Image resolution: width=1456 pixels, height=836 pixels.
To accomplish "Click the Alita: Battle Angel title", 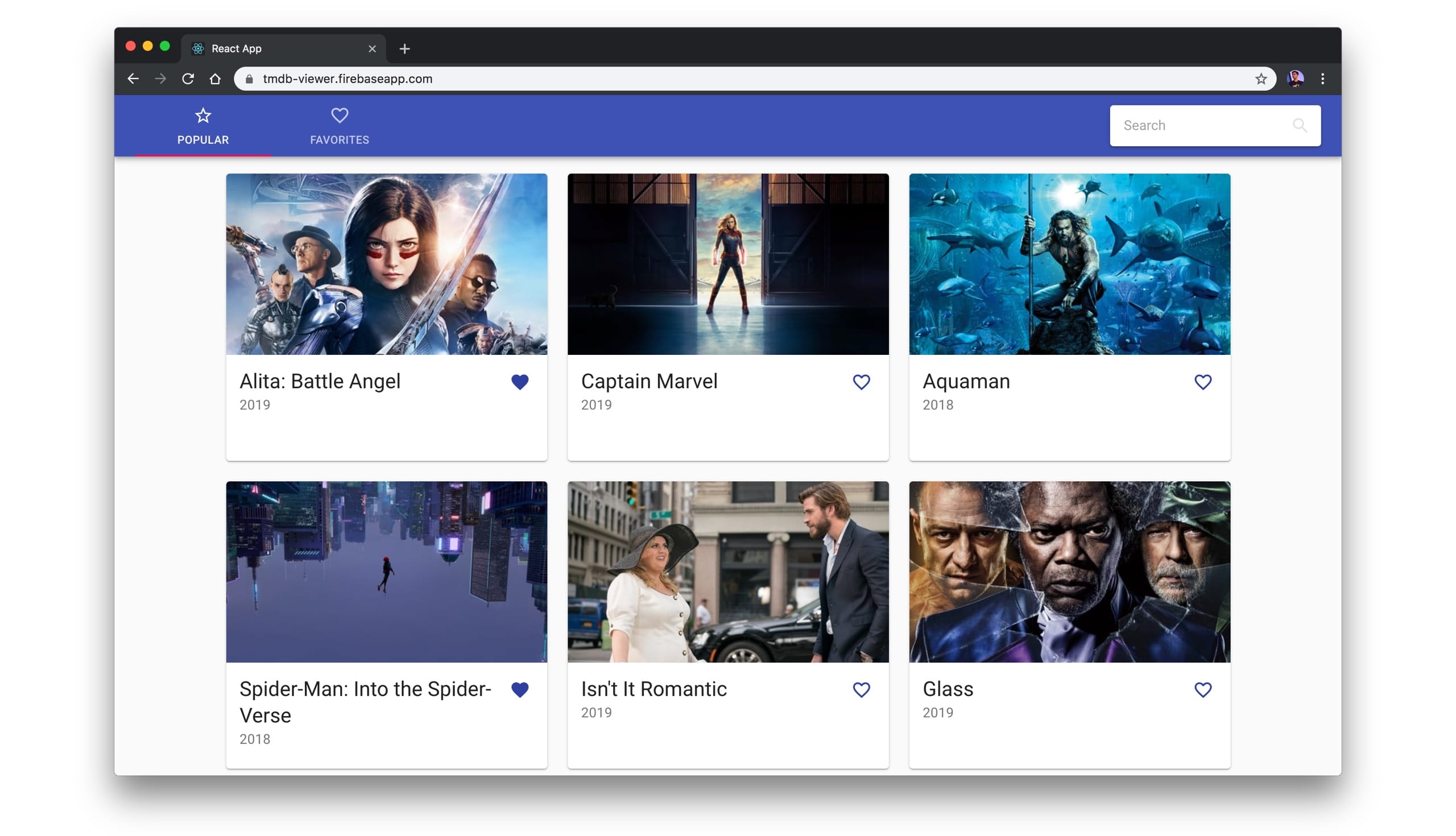I will tap(320, 381).
